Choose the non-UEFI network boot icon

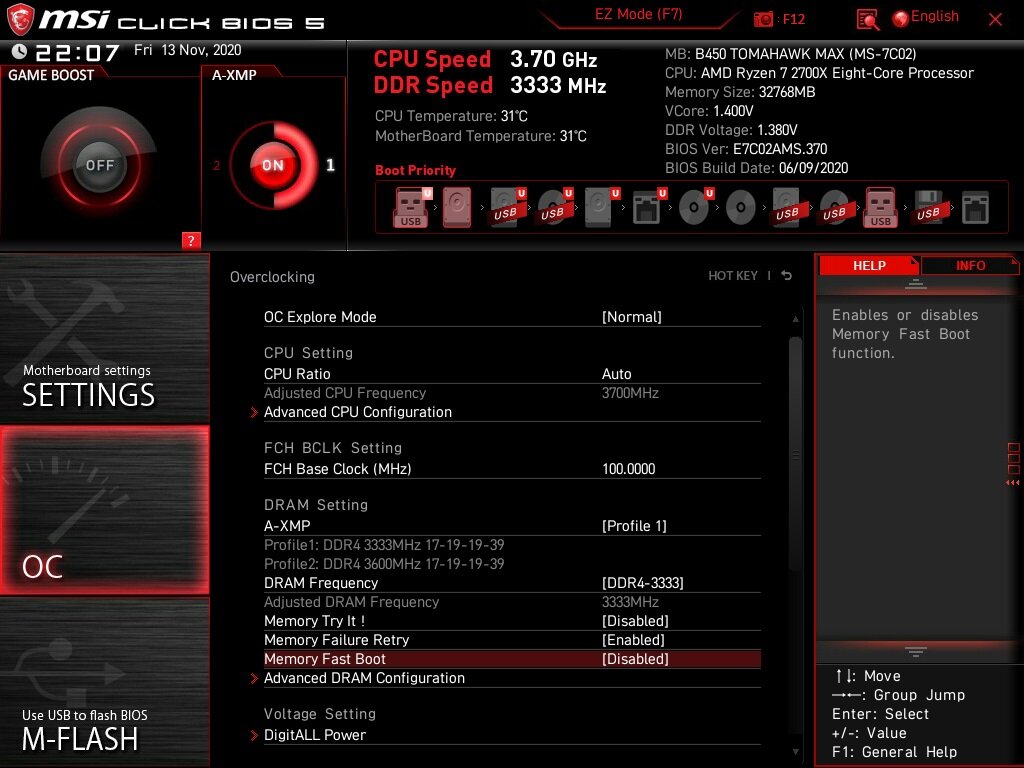975,208
